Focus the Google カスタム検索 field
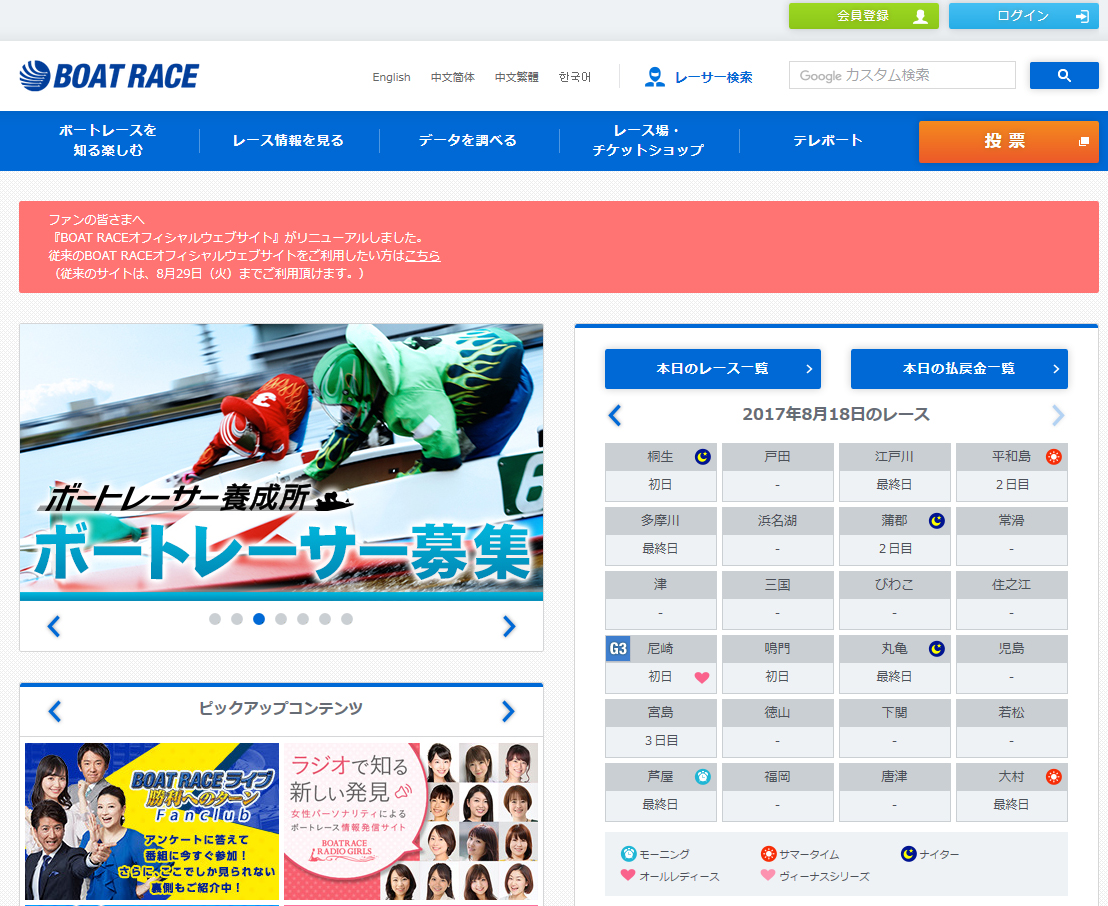This screenshot has width=1108, height=906. click(902, 75)
